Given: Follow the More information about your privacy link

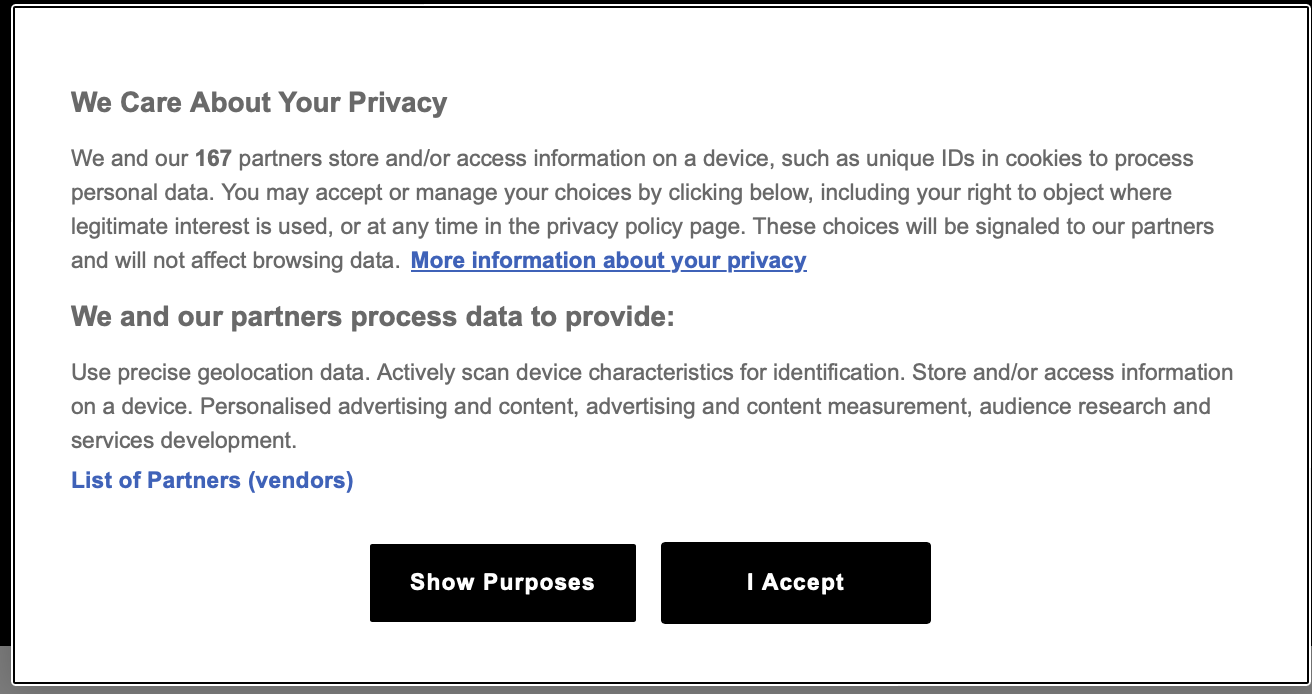Looking at the screenshot, I should (x=608, y=261).
